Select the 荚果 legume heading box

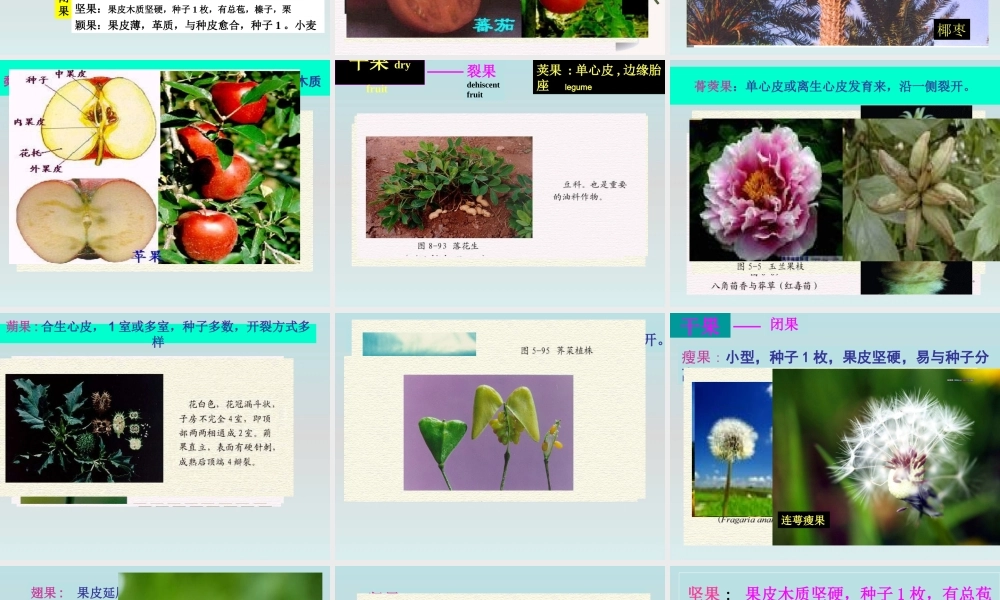pos(596,78)
